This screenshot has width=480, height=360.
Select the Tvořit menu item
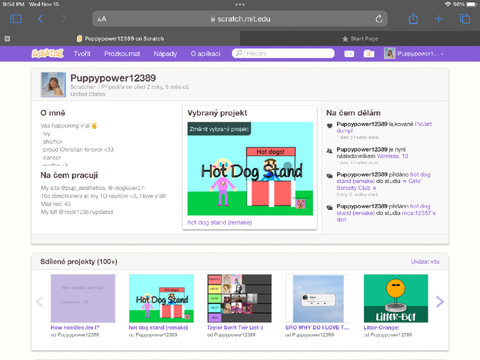[x=82, y=54]
